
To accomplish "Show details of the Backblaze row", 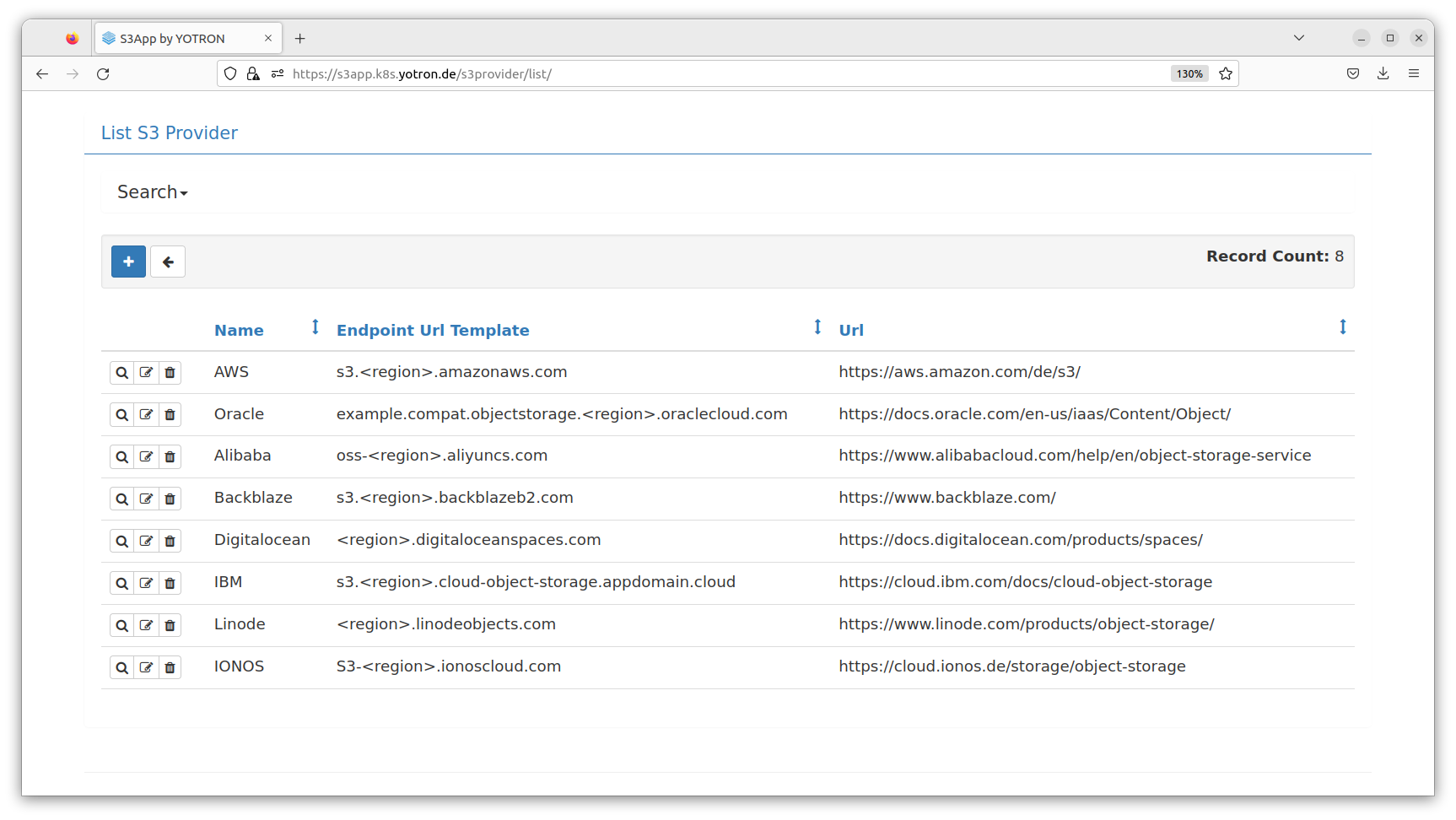I will pyautogui.click(x=122, y=499).
